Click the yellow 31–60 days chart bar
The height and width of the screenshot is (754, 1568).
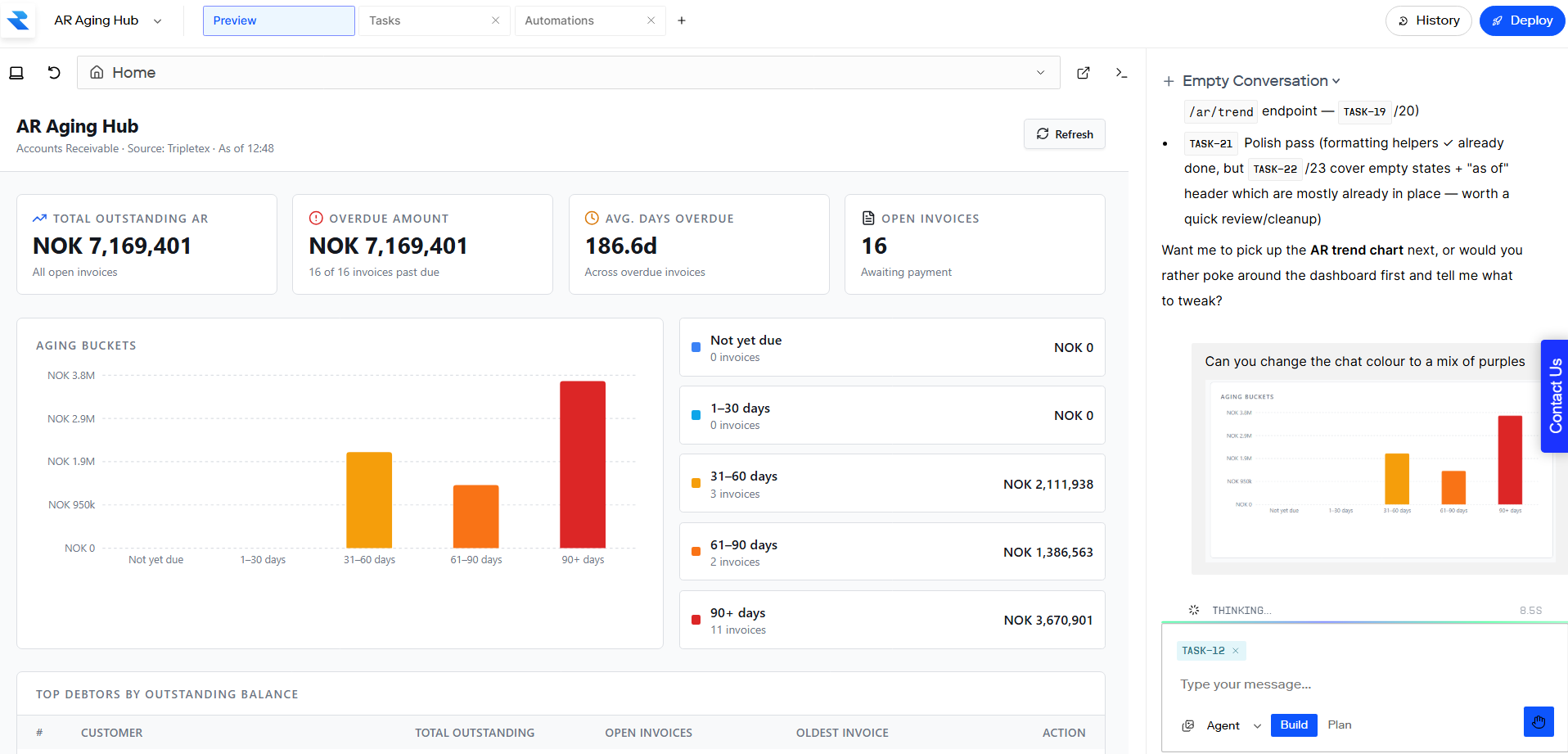click(369, 500)
